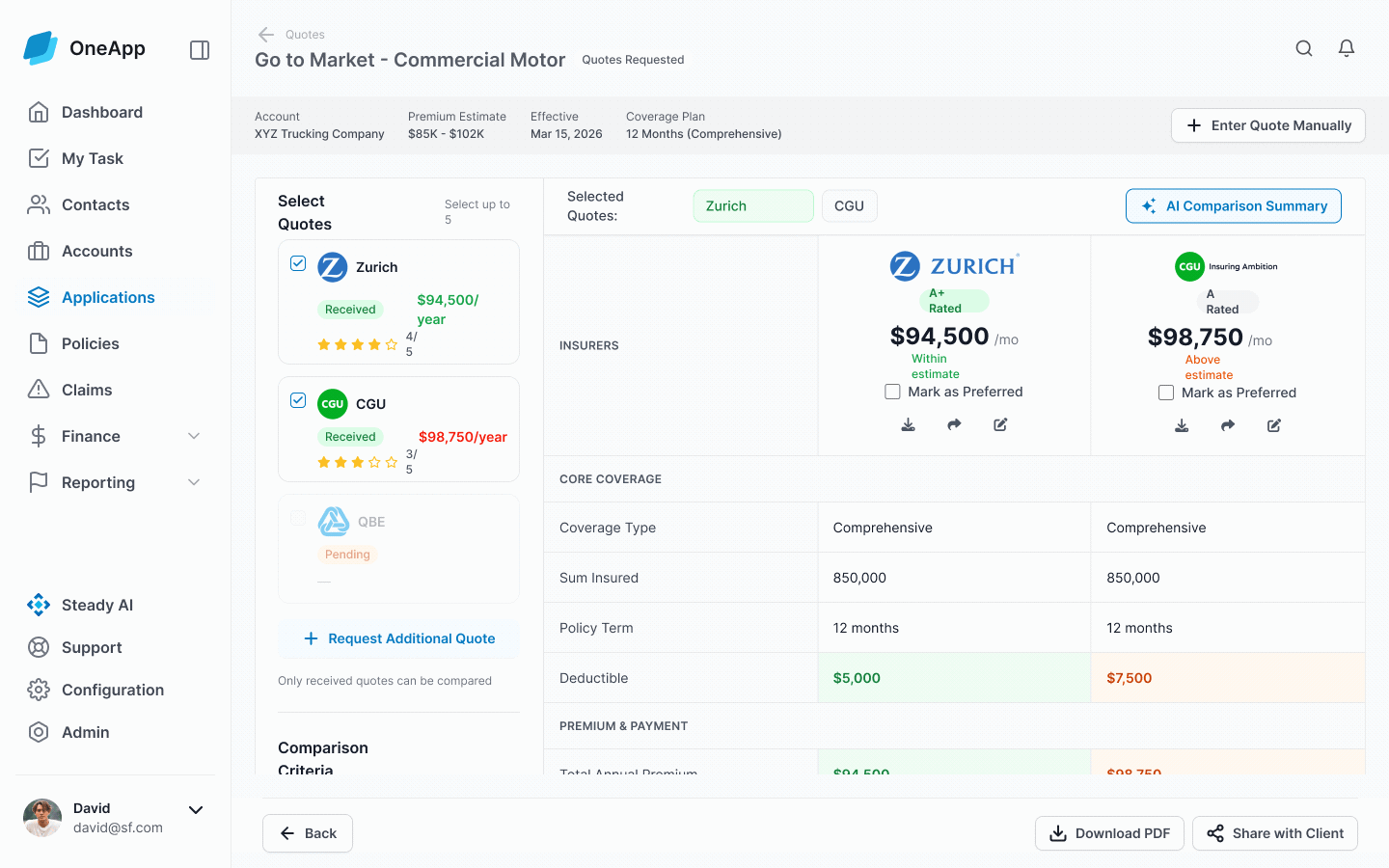Open Admin in the sidebar
This screenshot has width=1389, height=868.
point(115,732)
